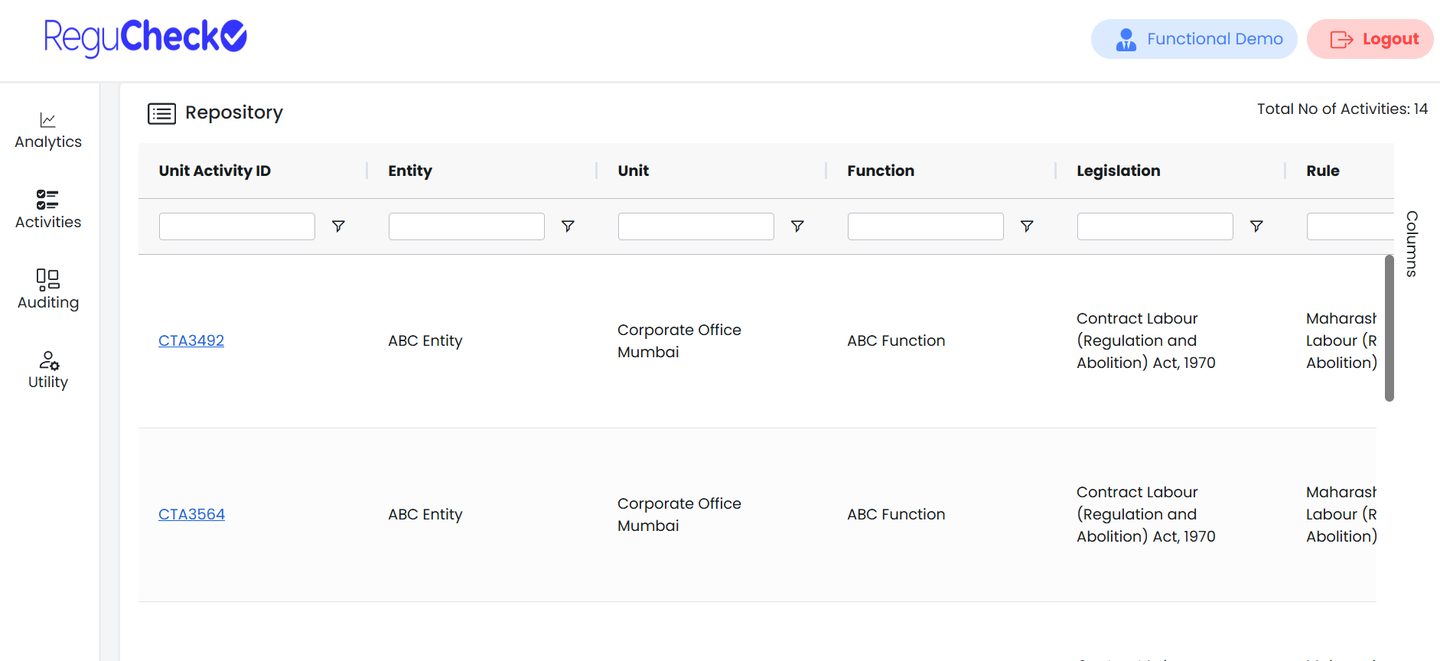Expand the Columns side panel
1440x661 pixels.
tap(1411, 243)
